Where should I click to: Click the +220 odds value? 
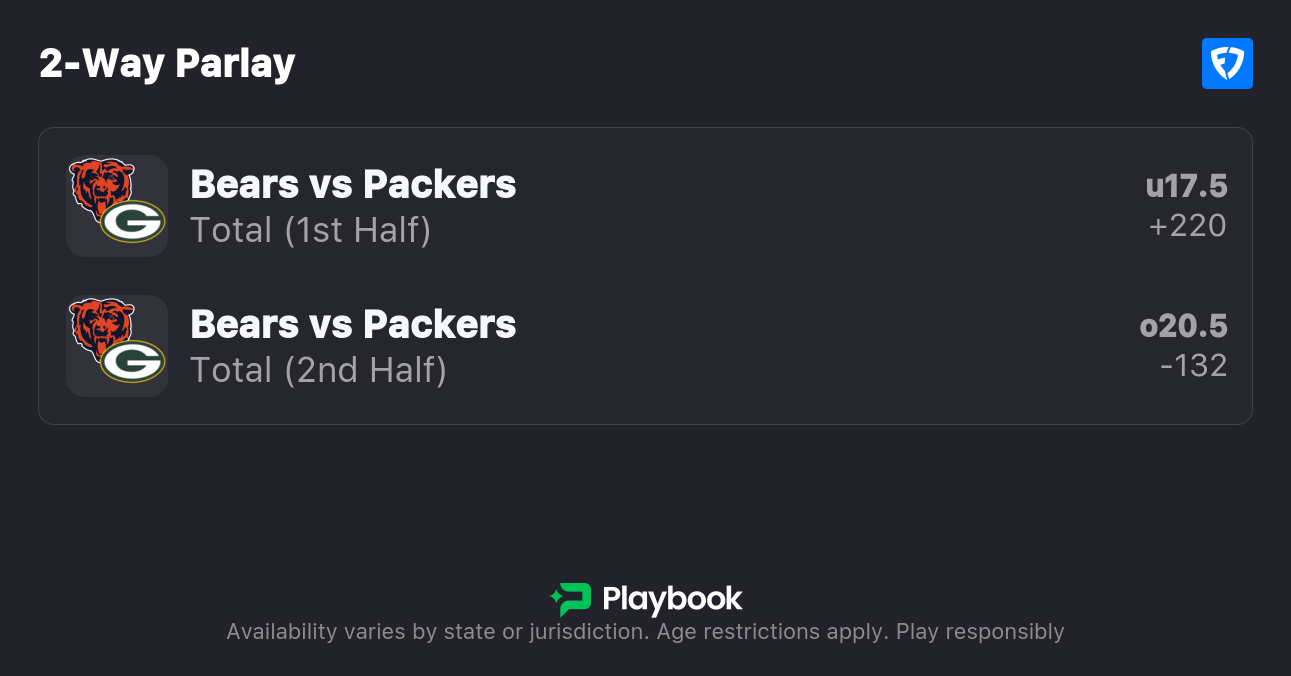[x=1187, y=226]
